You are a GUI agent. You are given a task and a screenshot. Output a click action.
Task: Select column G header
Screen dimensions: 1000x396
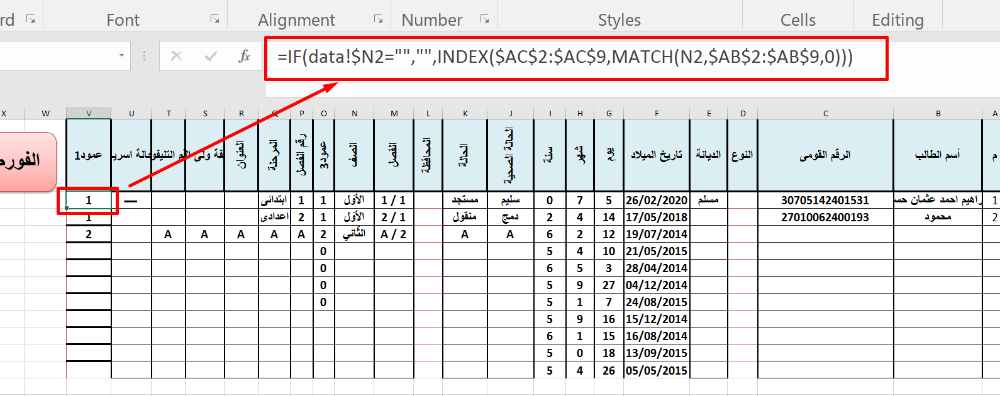click(x=609, y=114)
